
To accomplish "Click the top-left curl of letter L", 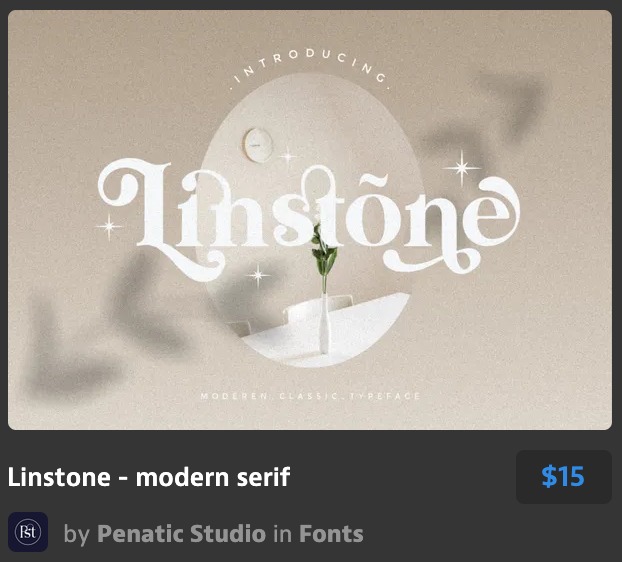I will coord(117,182).
